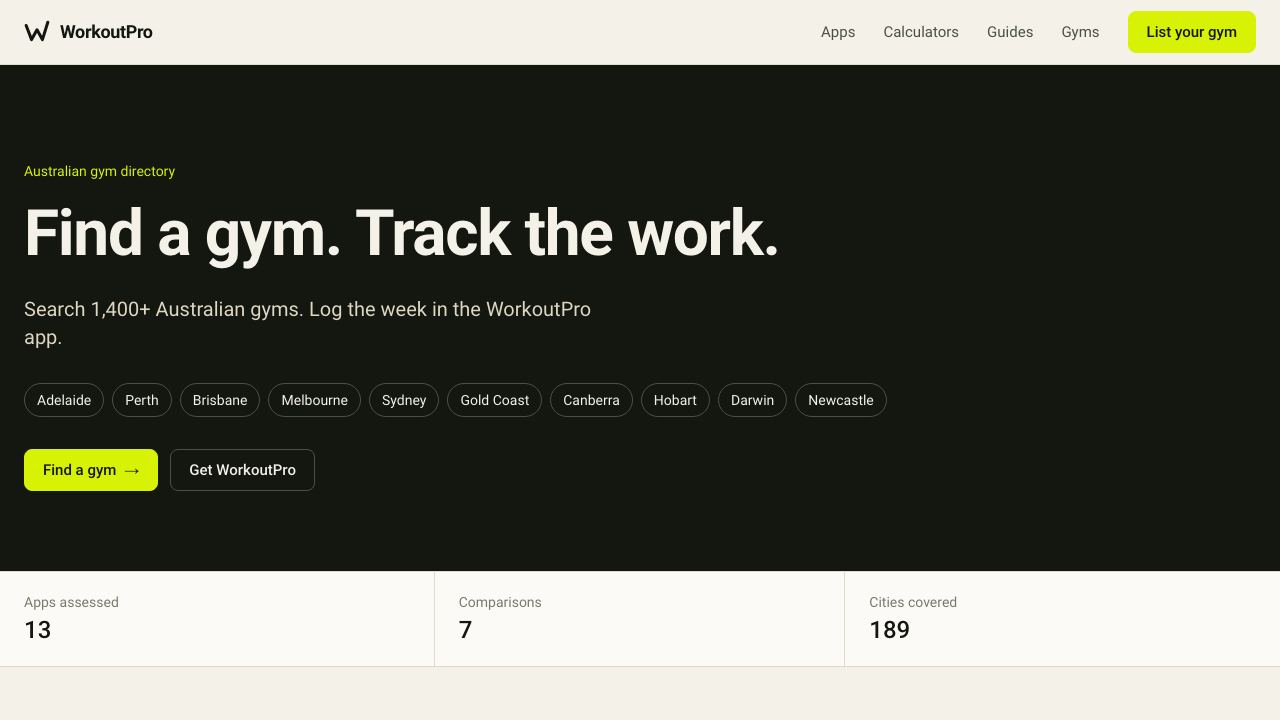Screen dimensions: 1280x720
Task: Pick the Sydney city chip
Action: [x=404, y=400]
